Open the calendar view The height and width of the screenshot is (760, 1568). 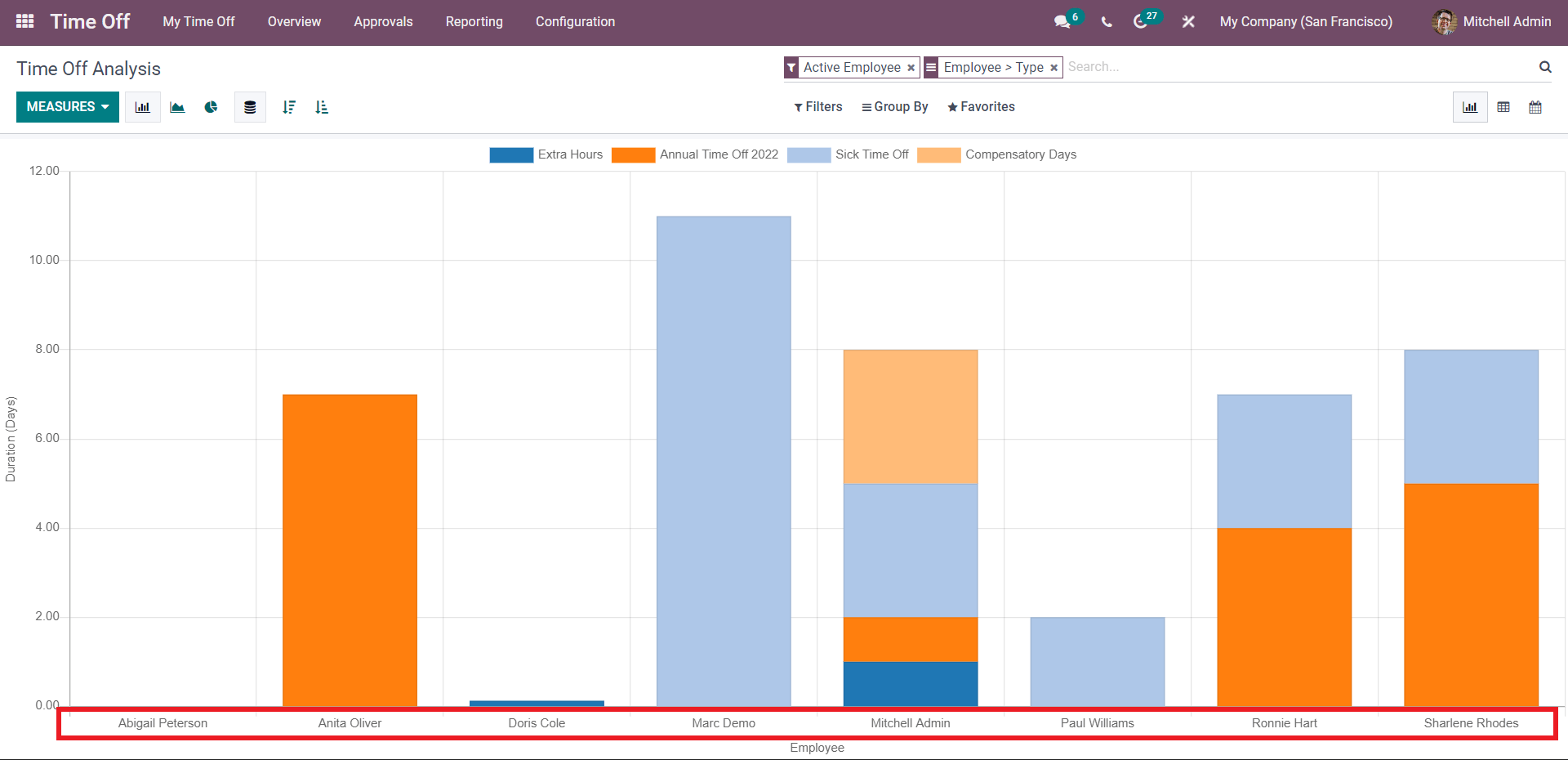(1535, 107)
